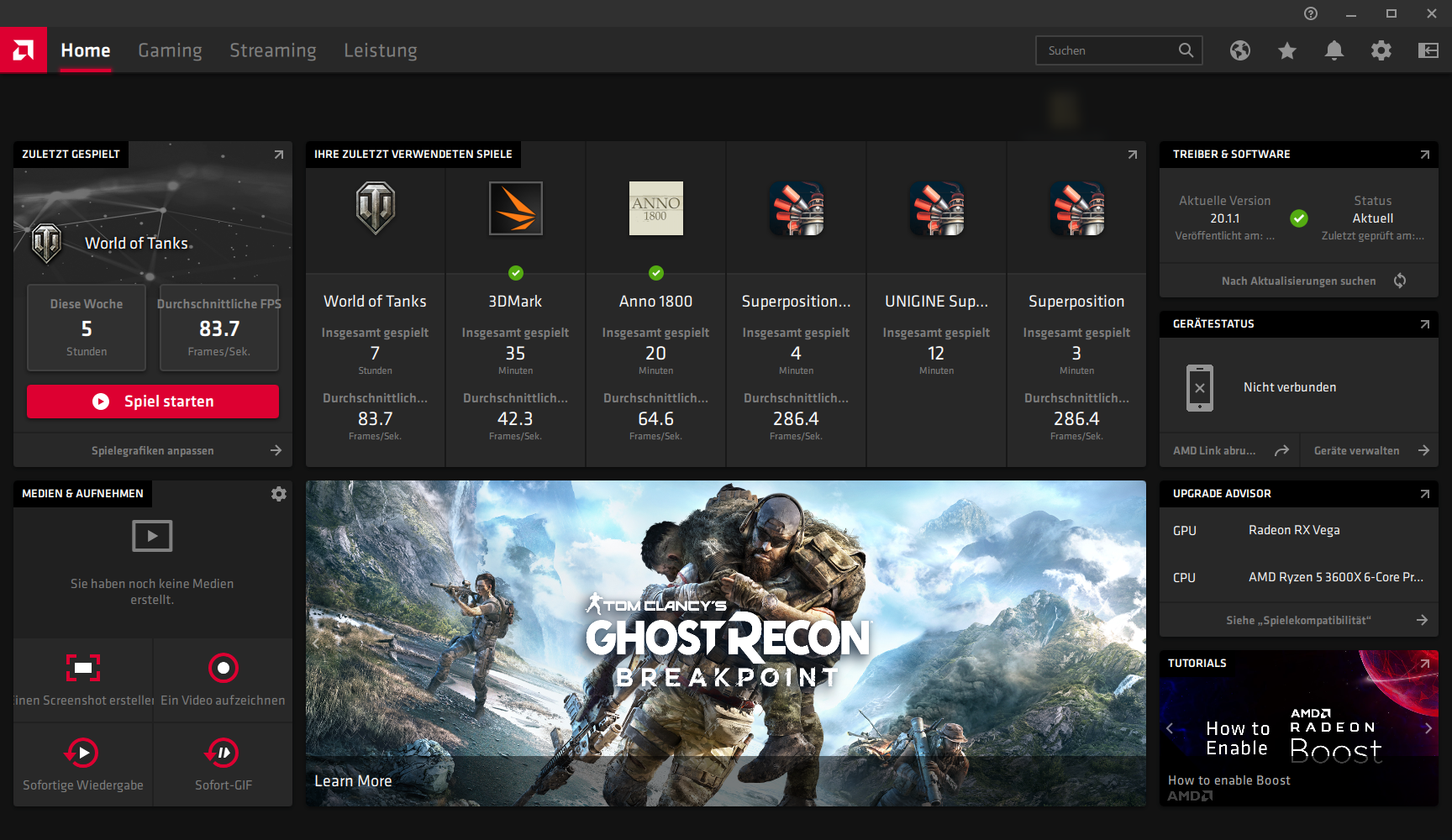Click Nach Aktualisierungen suchen
This screenshot has width=1452, height=840.
pyautogui.click(x=1299, y=281)
